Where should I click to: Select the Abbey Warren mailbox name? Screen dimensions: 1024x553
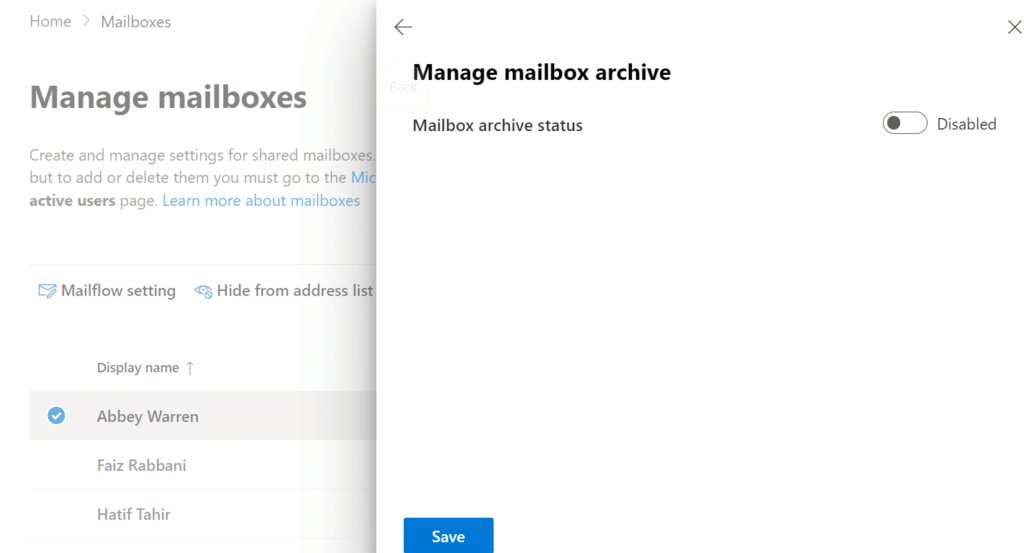tap(148, 417)
